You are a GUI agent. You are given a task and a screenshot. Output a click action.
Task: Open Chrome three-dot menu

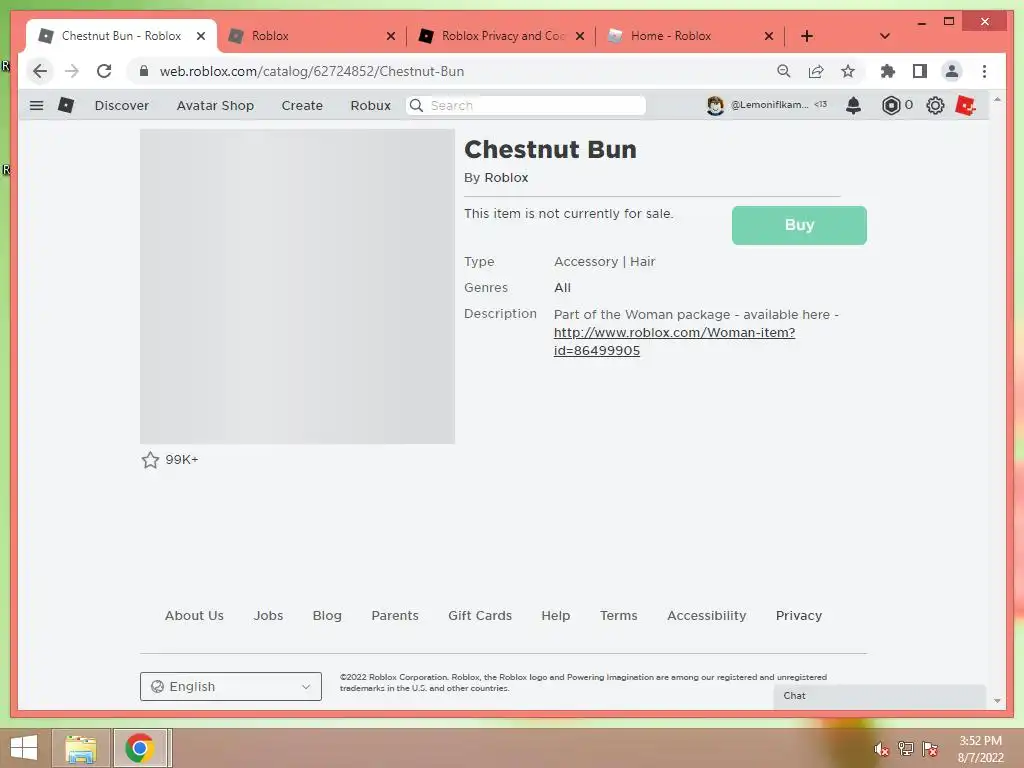point(984,71)
